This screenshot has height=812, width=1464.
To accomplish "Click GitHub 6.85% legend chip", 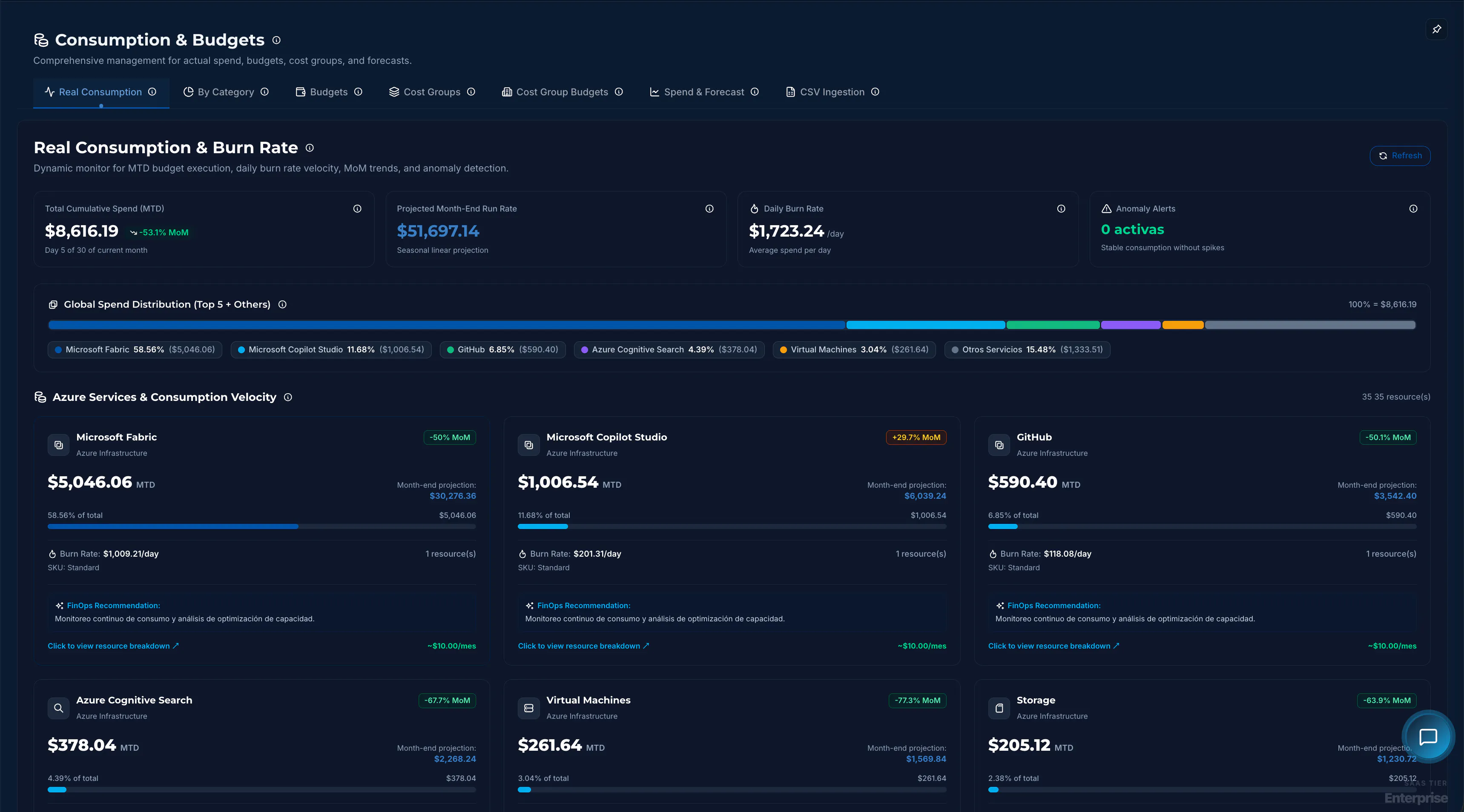I will [502, 349].
